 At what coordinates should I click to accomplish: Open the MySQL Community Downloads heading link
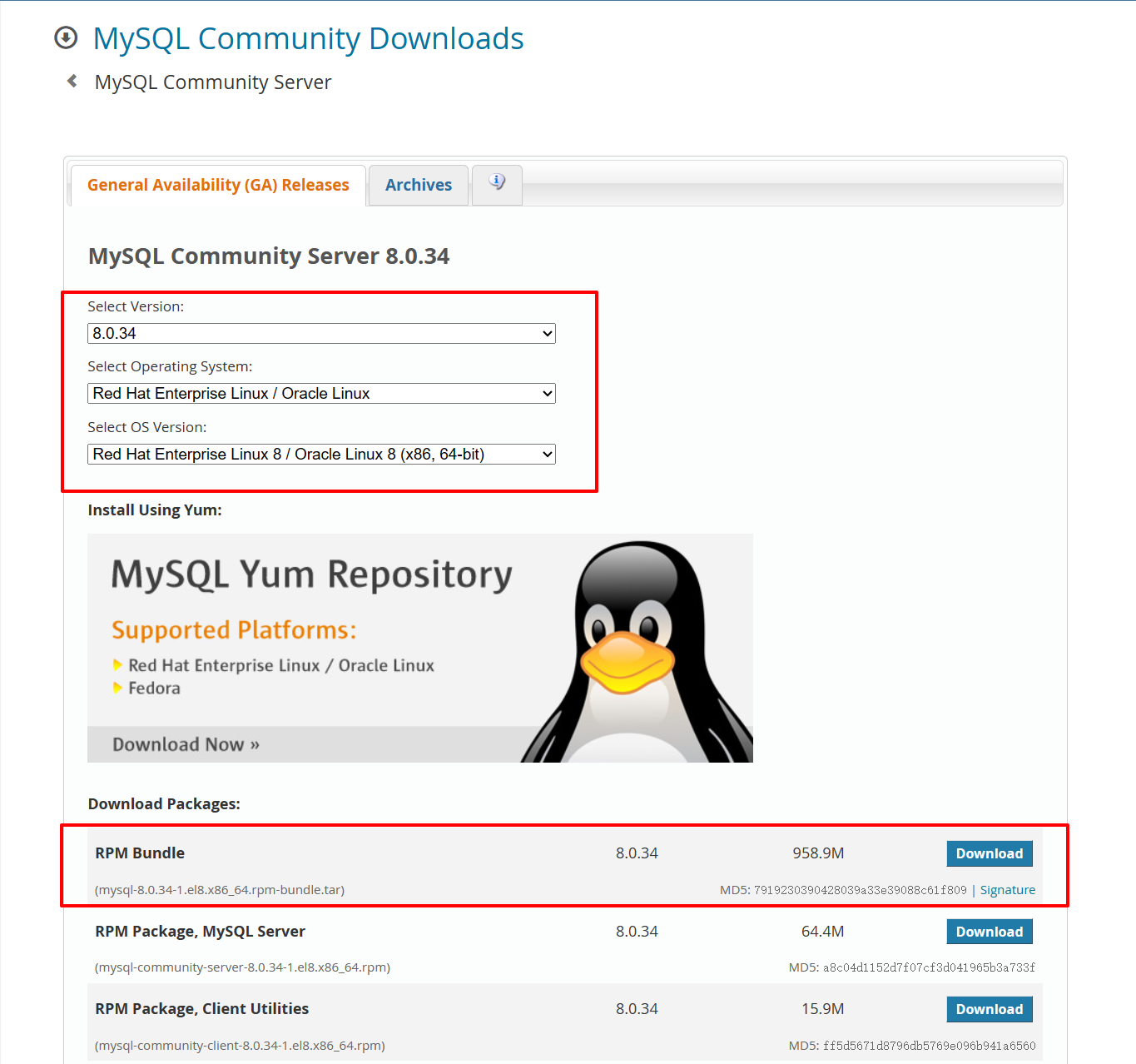[x=308, y=39]
